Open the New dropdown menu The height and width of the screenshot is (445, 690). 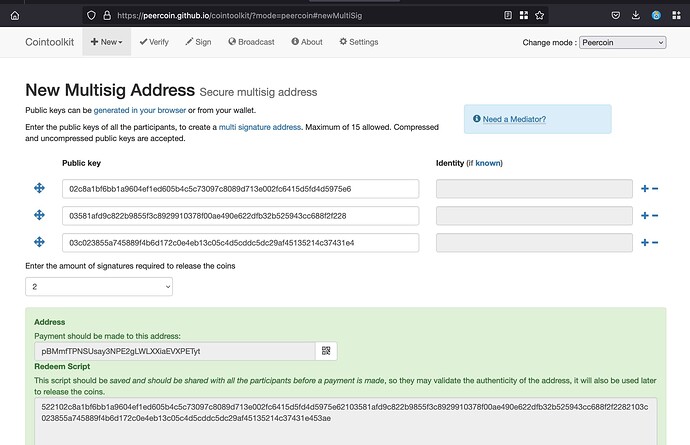tap(106, 42)
